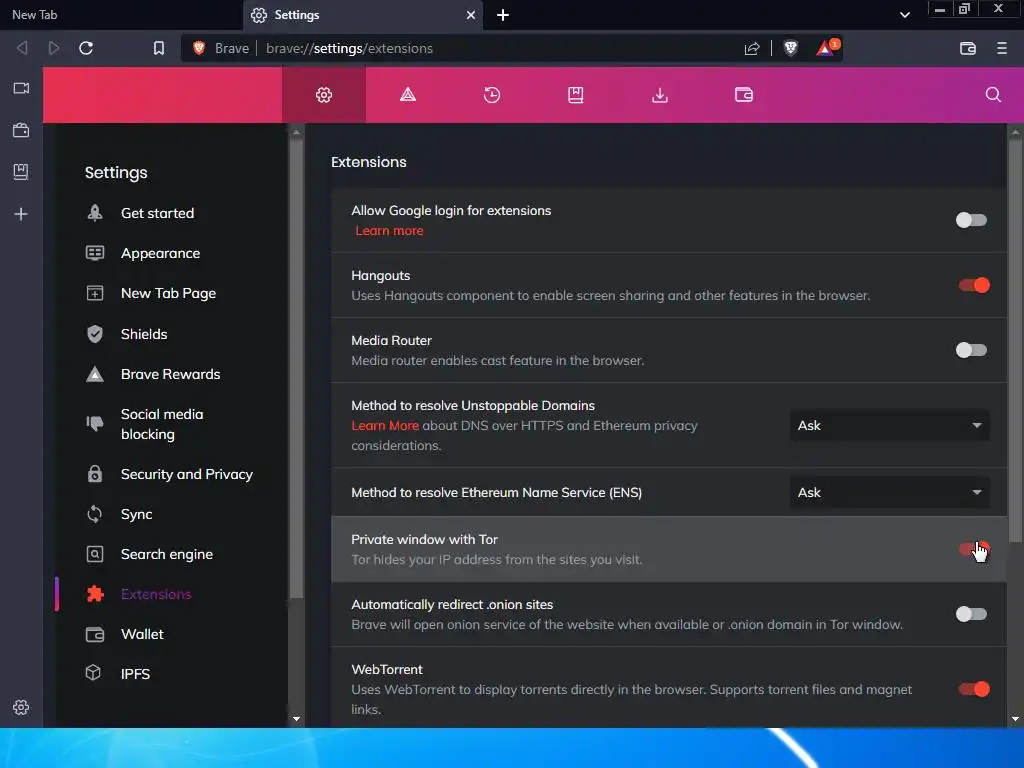
Task: Open the Downloads tab in pink toolbar
Action: (660, 95)
